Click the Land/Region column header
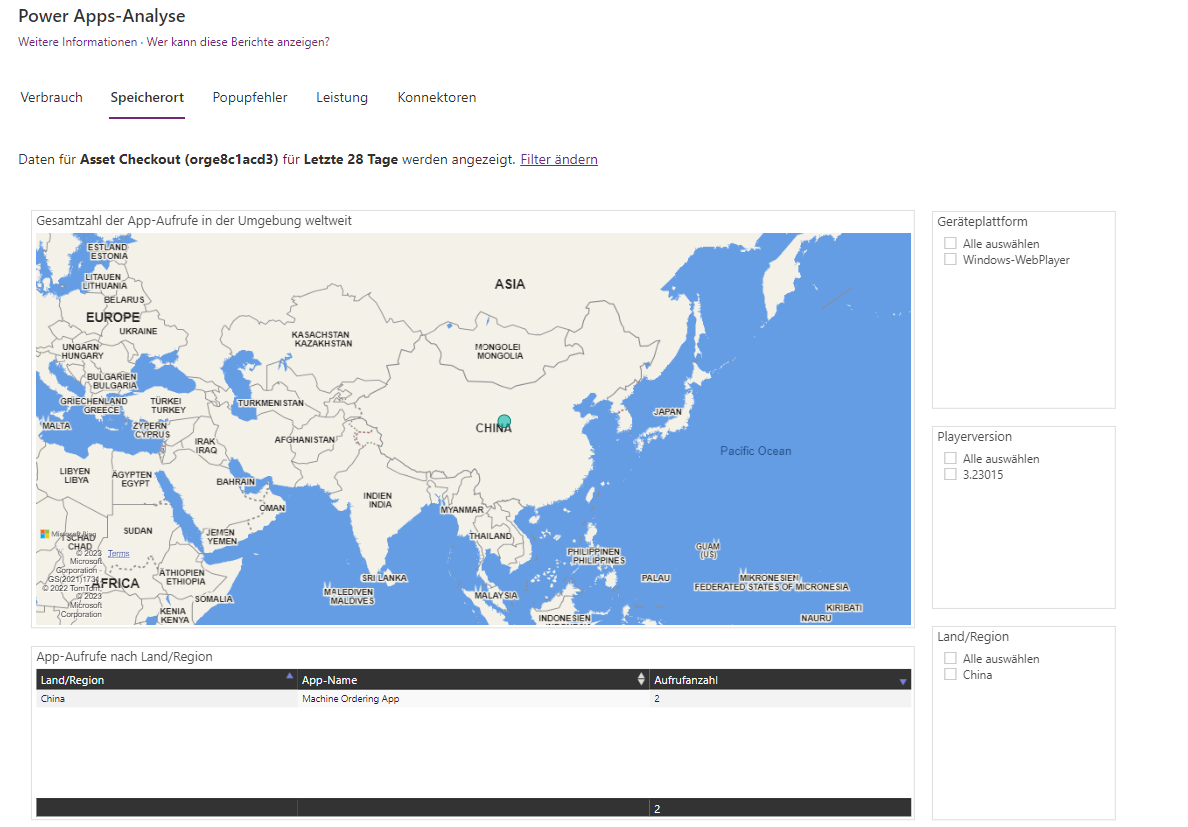This screenshot has width=1188, height=827. coord(167,679)
